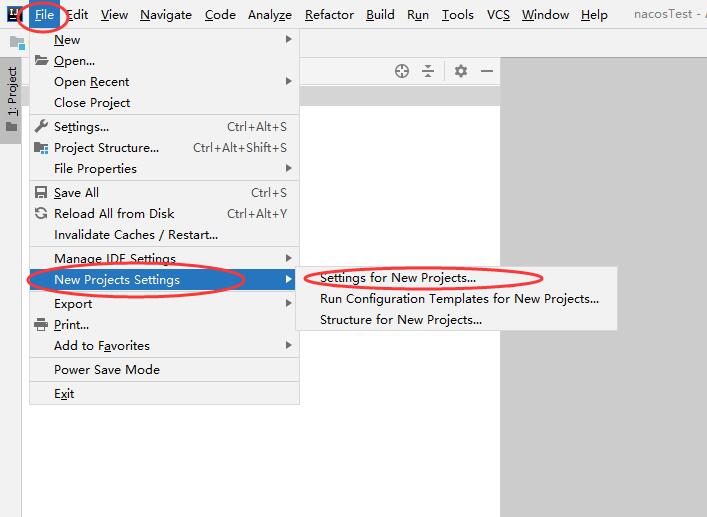This screenshot has height=517, width=707.
Task: Choose Save All
Action: (164, 193)
